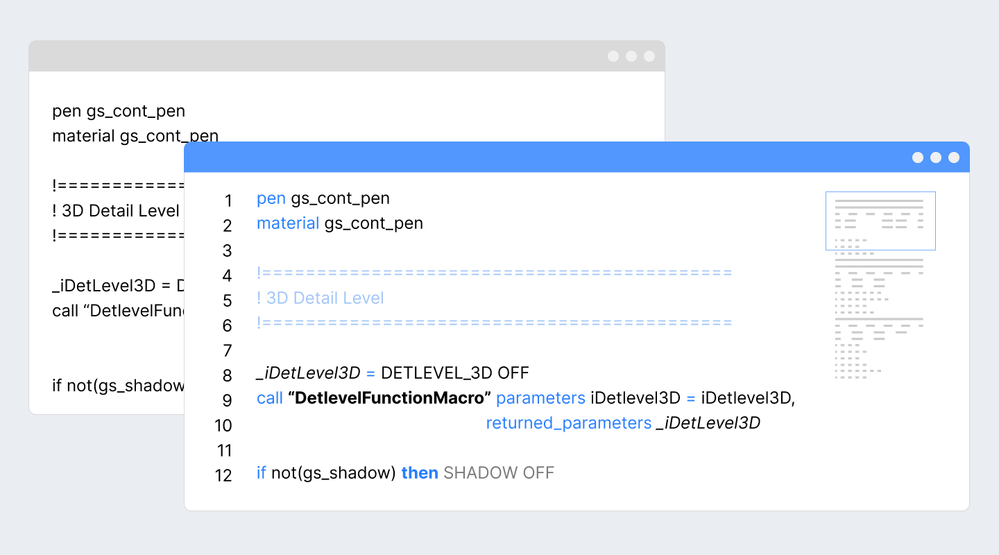Click the rightmost dot in the gray title bar

point(649,56)
